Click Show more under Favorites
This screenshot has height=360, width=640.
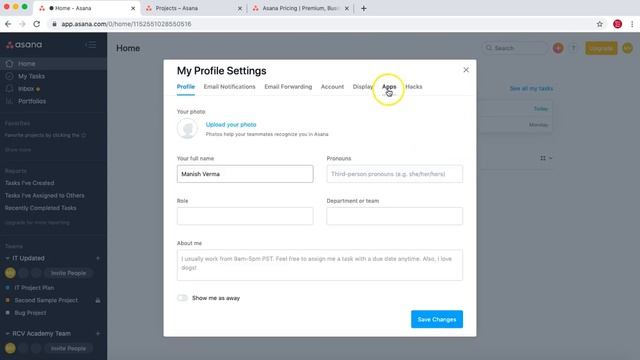18,150
